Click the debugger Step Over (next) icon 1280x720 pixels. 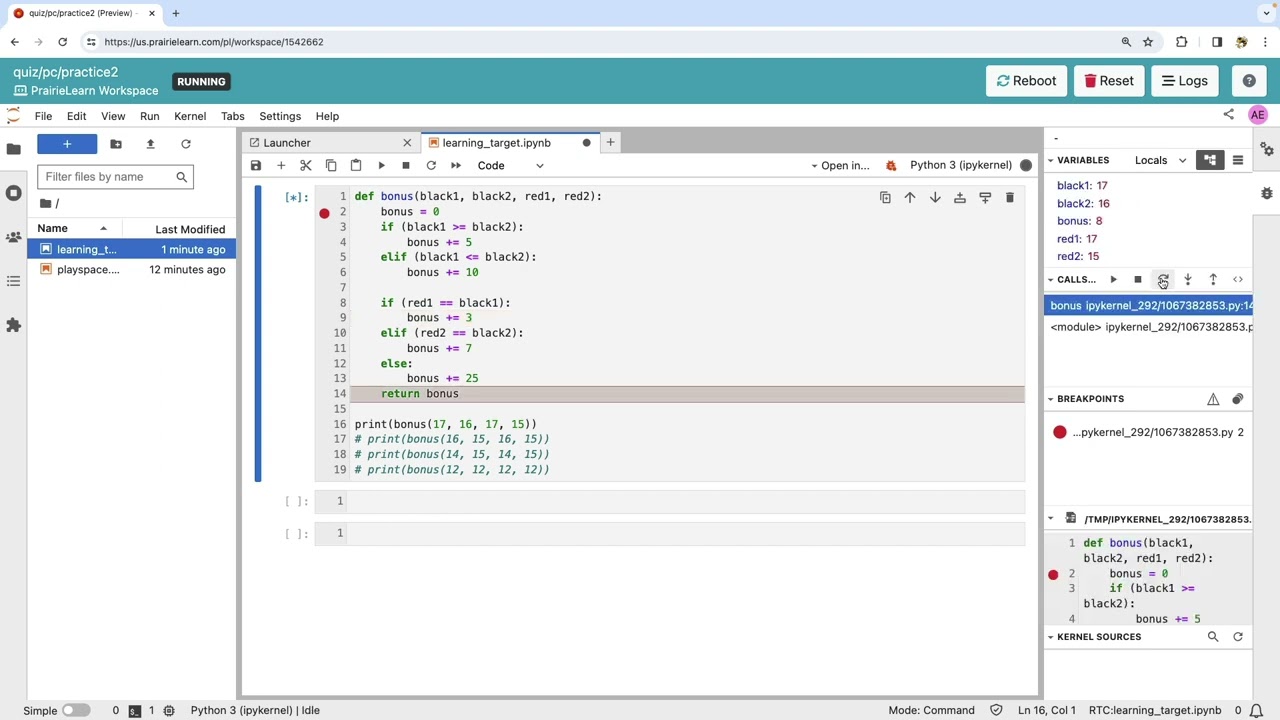click(x=1163, y=280)
